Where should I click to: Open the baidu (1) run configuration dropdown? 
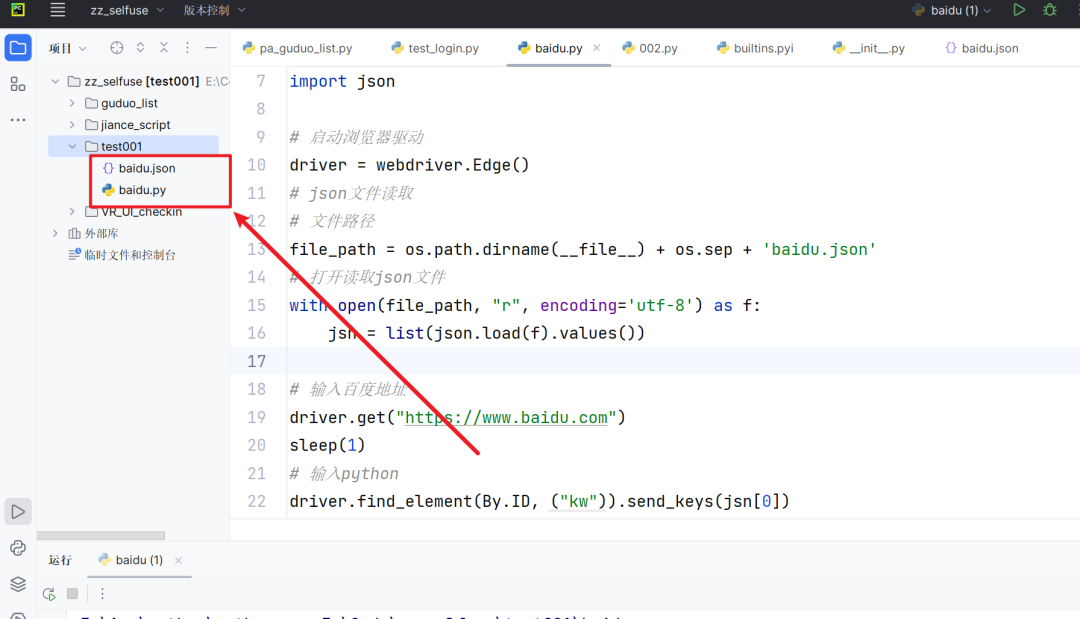[x=949, y=11]
